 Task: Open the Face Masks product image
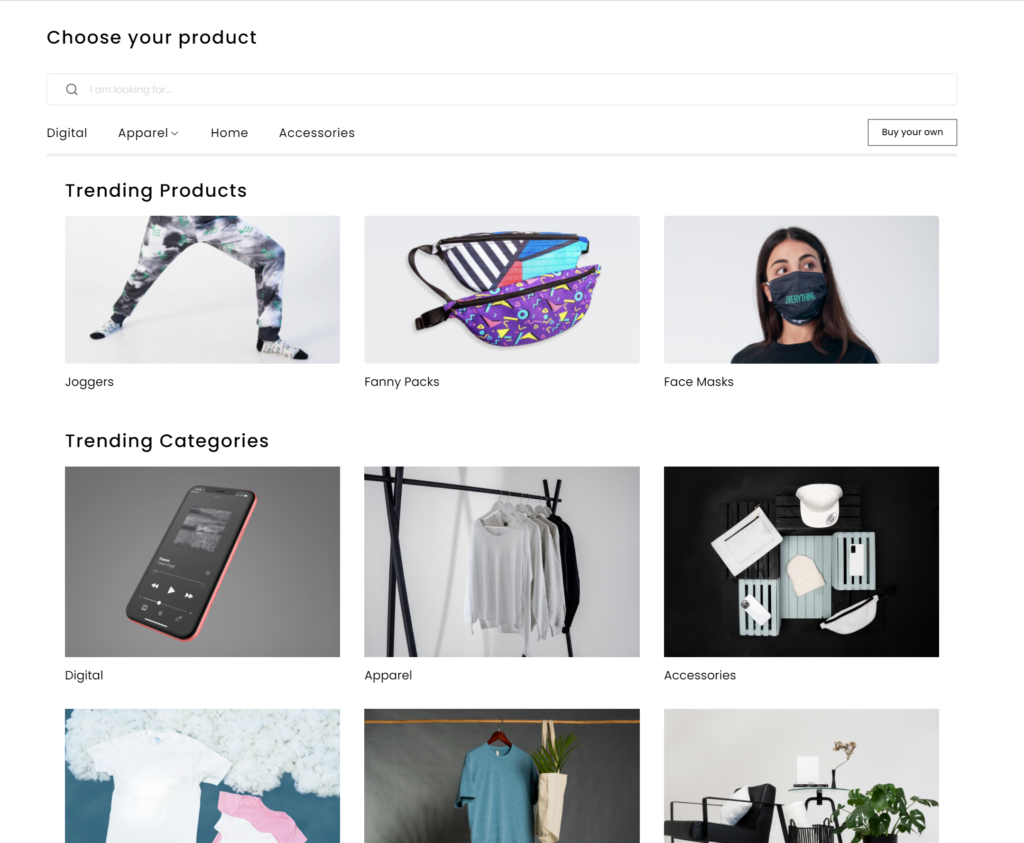[801, 289]
